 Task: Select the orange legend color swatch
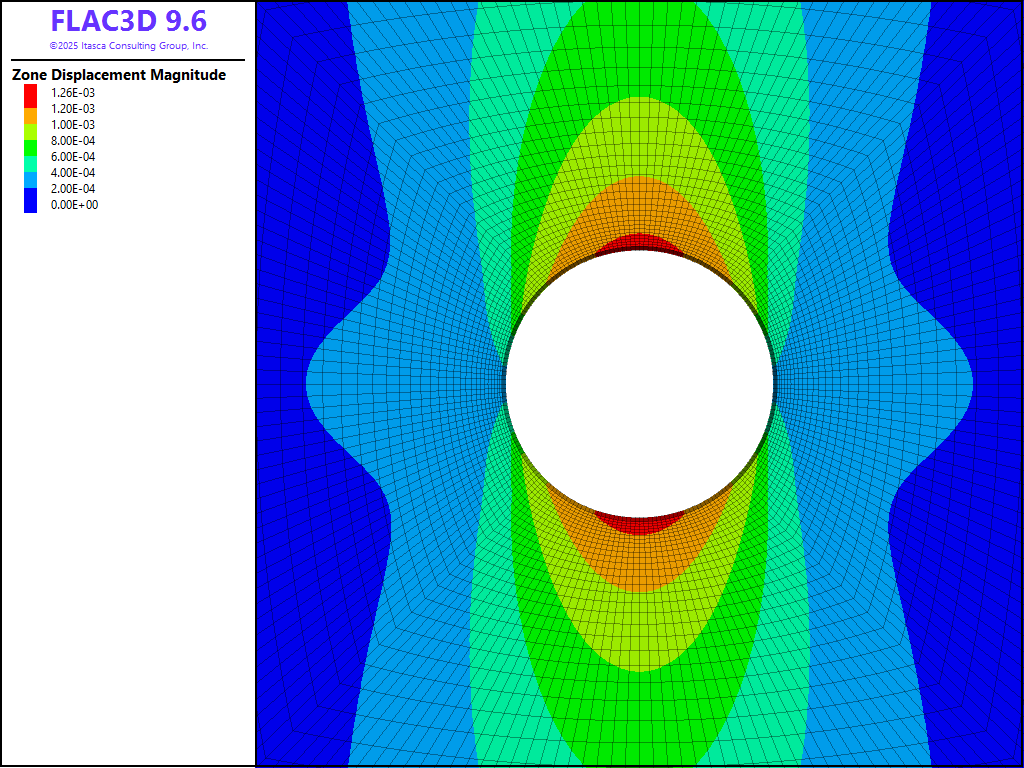tap(30, 116)
